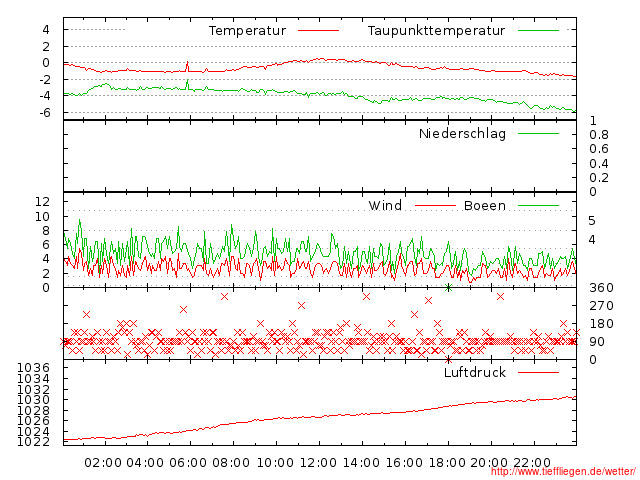Click the green star marker at 18:00
Screen dimensions: 640x480
coord(449,288)
